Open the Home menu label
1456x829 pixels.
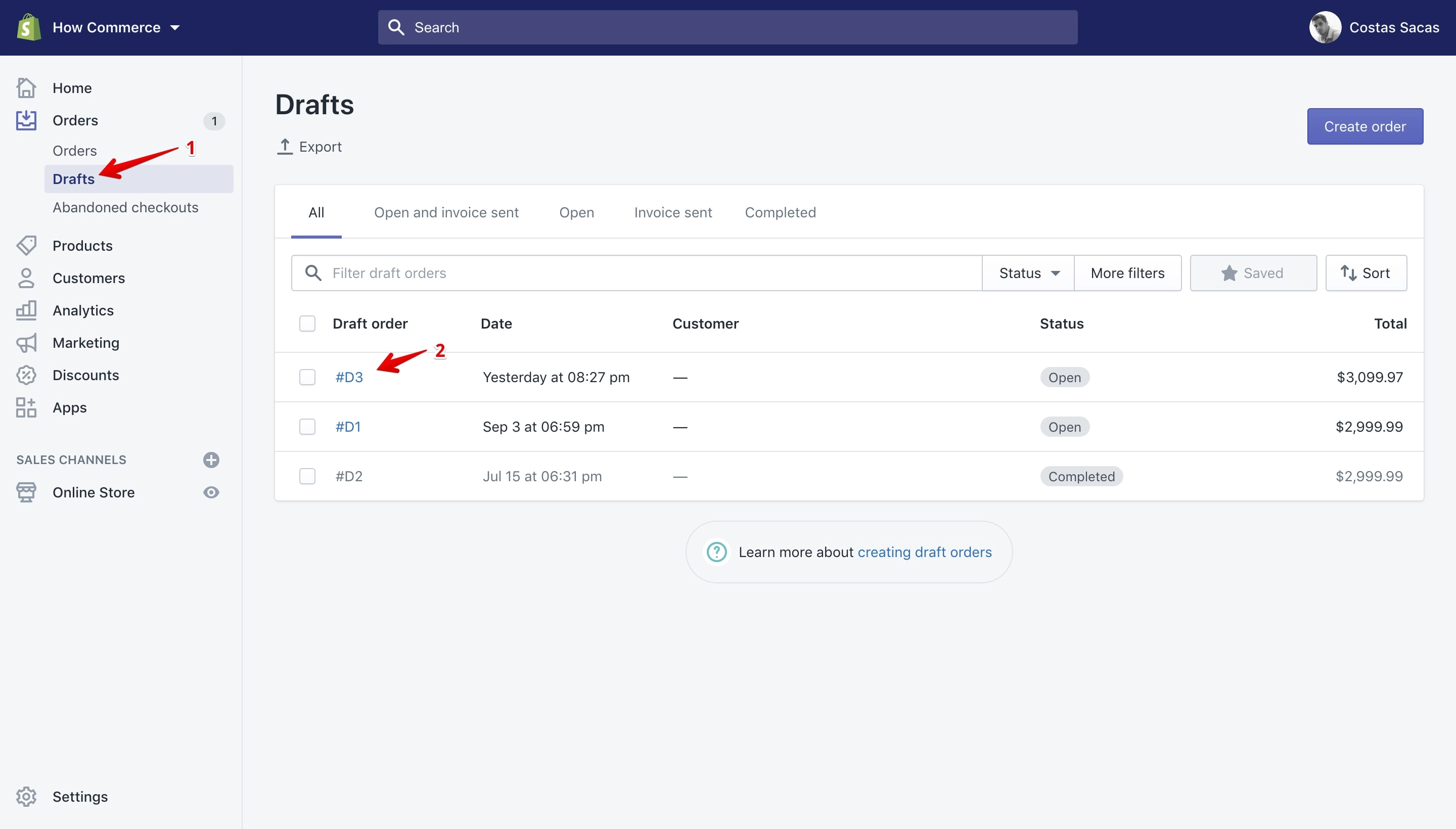[x=72, y=87]
